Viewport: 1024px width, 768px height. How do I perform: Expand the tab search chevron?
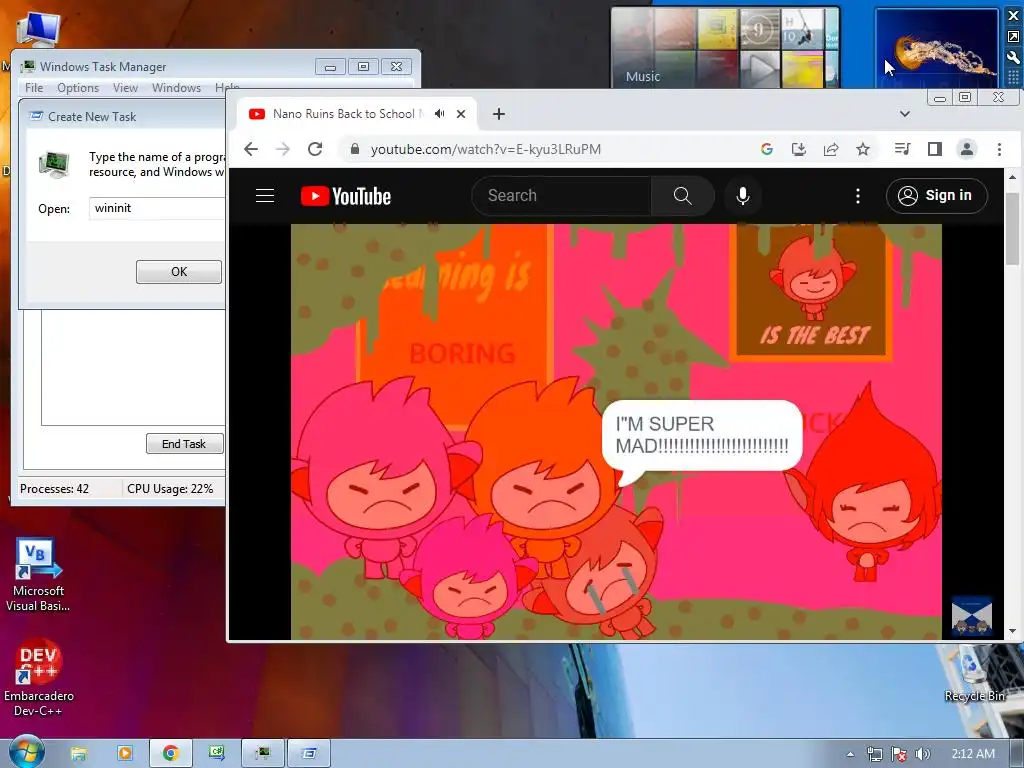pos(904,114)
